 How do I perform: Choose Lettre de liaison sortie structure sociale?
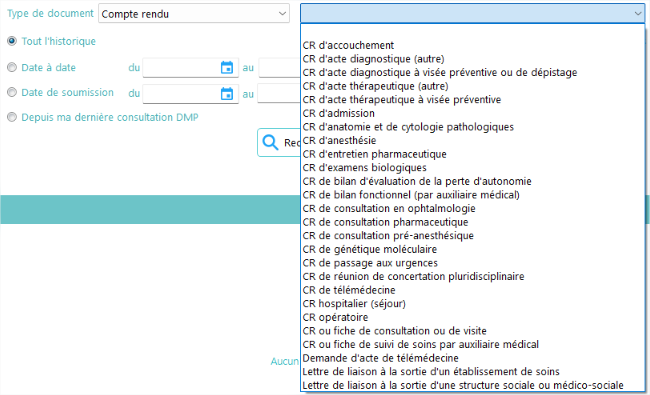(x=473, y=385)
